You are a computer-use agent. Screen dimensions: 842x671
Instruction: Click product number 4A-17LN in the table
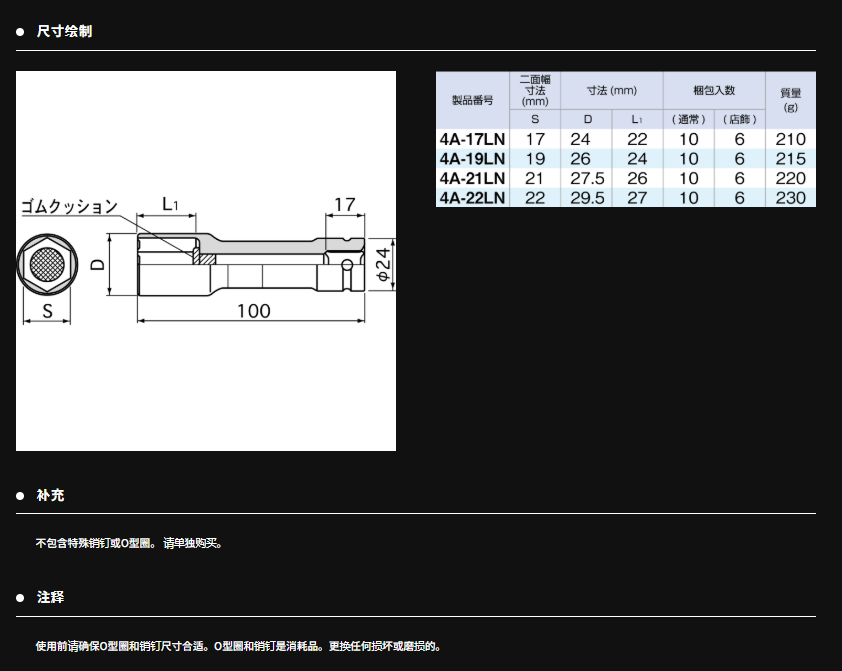pos(472,140)
